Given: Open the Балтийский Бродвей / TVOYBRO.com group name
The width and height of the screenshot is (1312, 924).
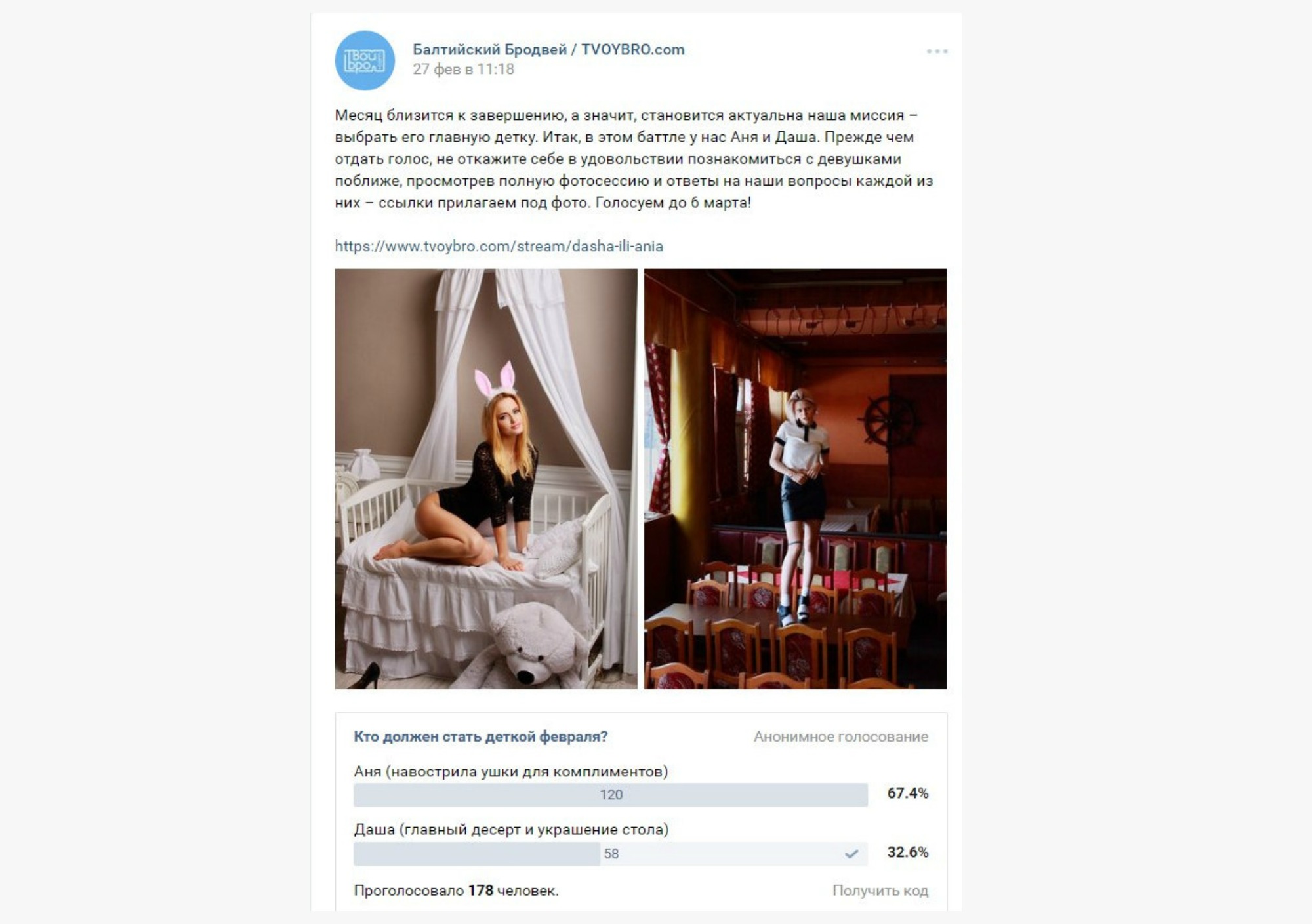Looking at the screenshot, I should tap(548, 49).
